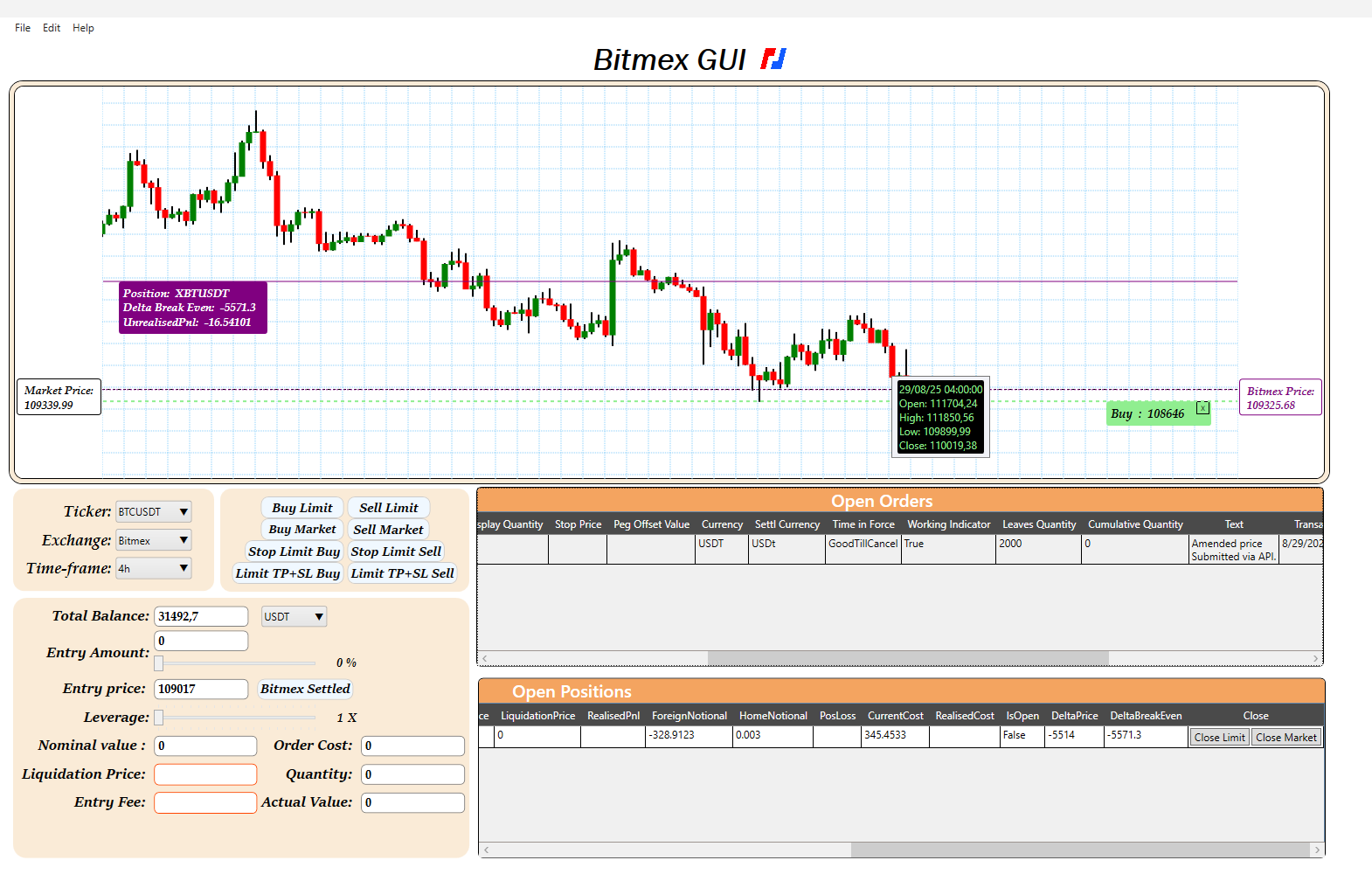Click the Bitmex Price label on the chart

(x=1280, y=398)
